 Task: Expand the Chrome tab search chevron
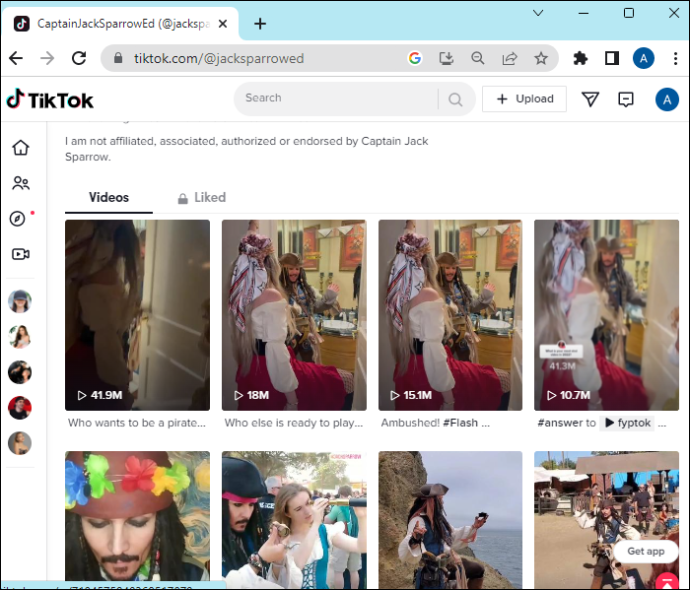click(x=539, y=13)
